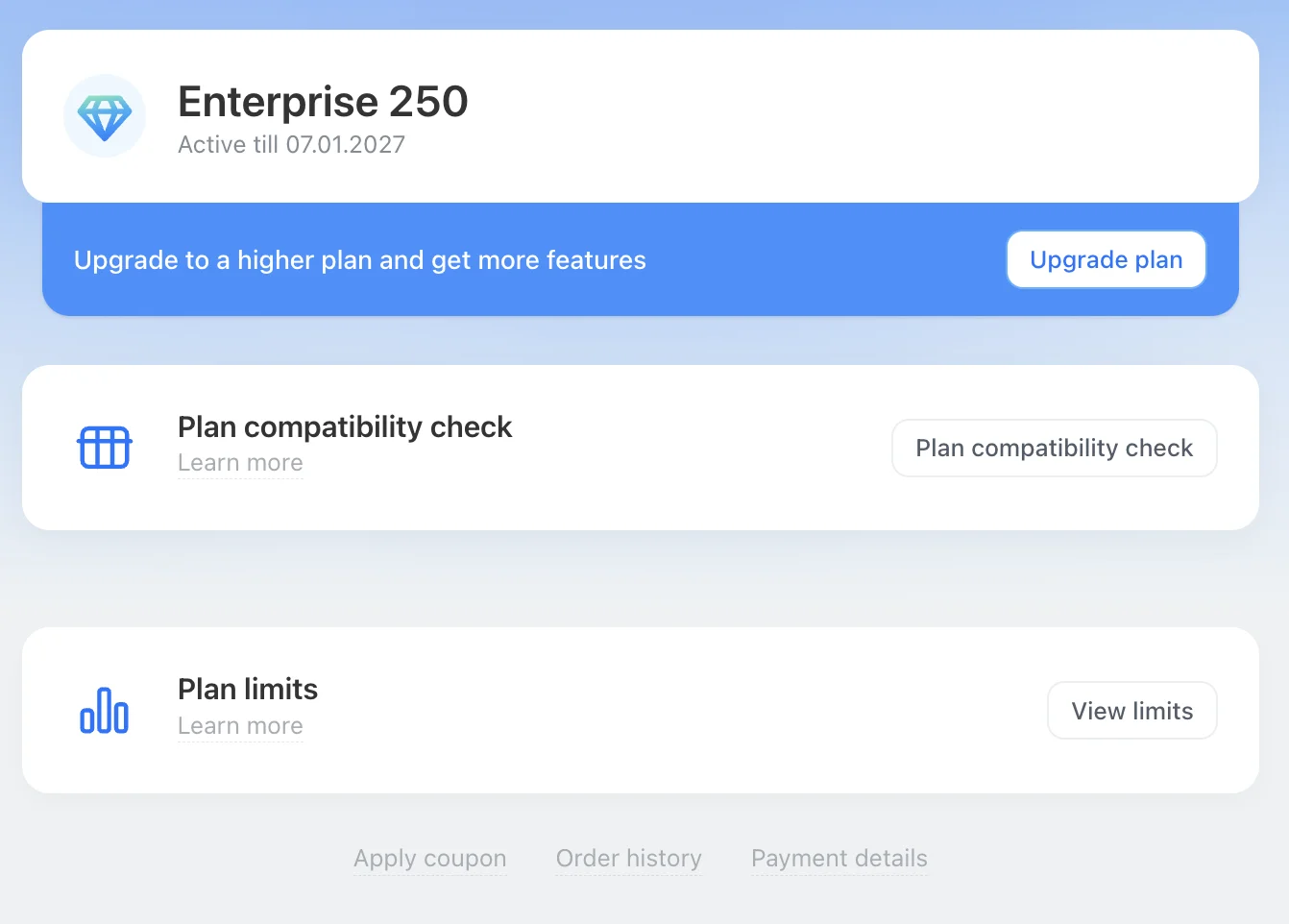This screenshot has height=924, width=1289.
Task: Click the upgrade to higher plan banner text
Action: 359,260
